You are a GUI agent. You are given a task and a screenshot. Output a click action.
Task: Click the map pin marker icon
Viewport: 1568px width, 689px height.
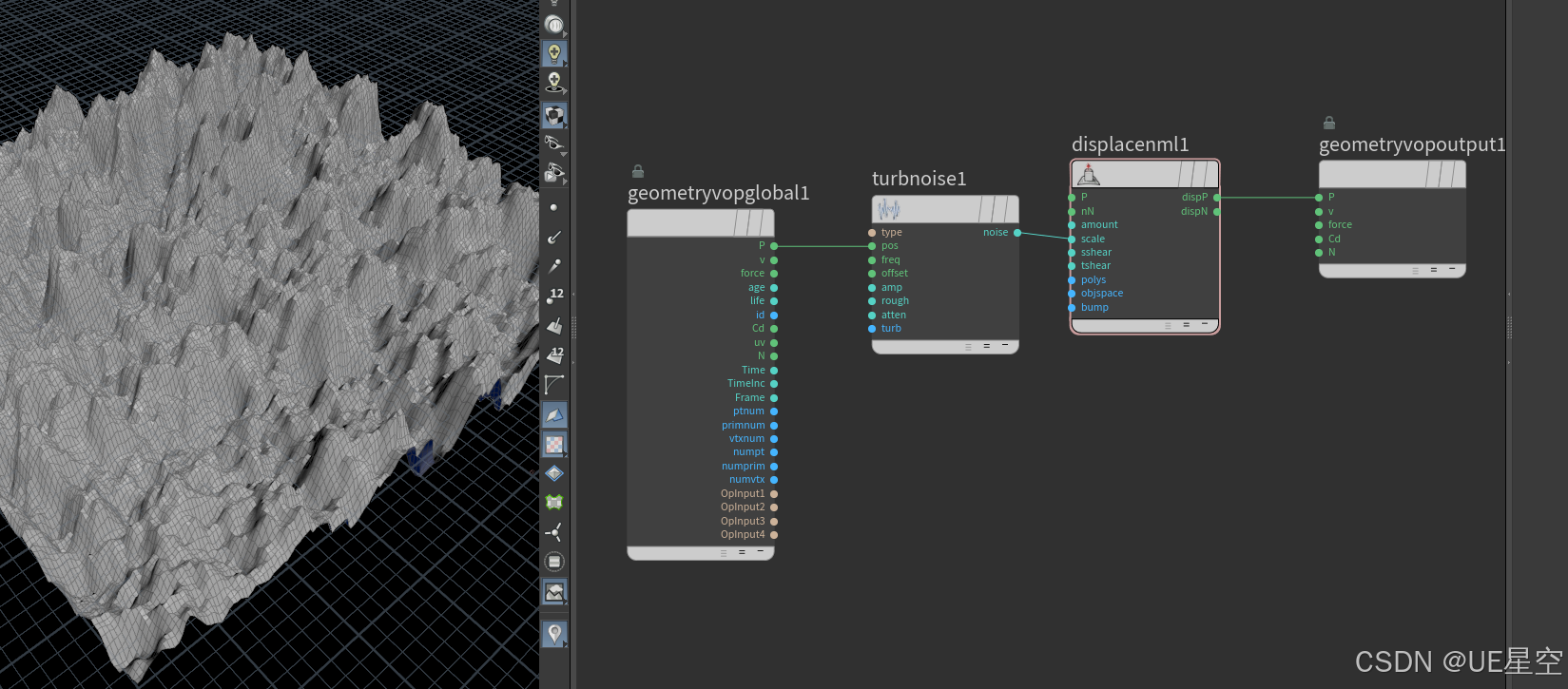click(554, 634)
